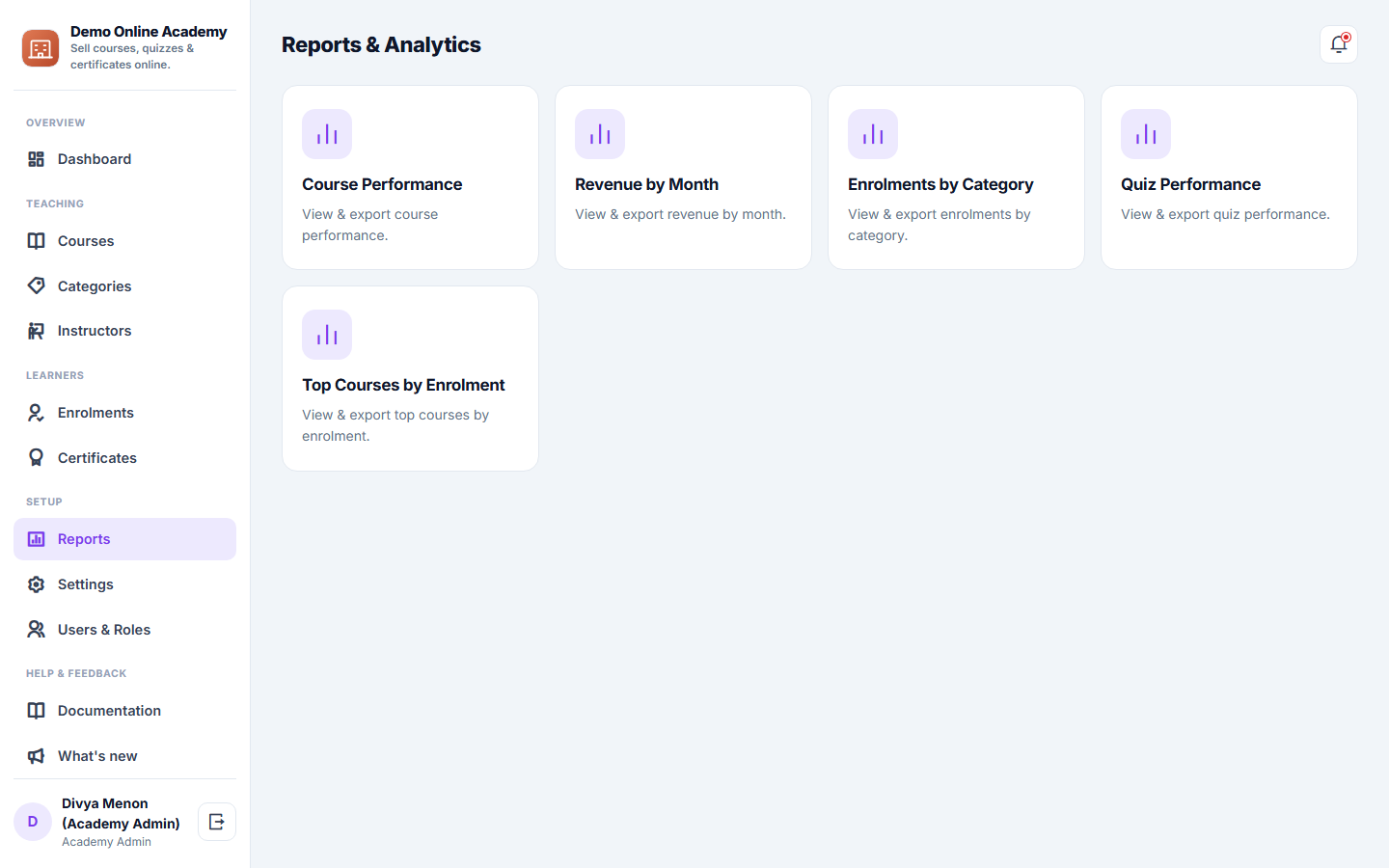This screenshot has height=868, width=1389.
Task: Click the Enrolments by Category chart icon
Action: click(873, 134)
